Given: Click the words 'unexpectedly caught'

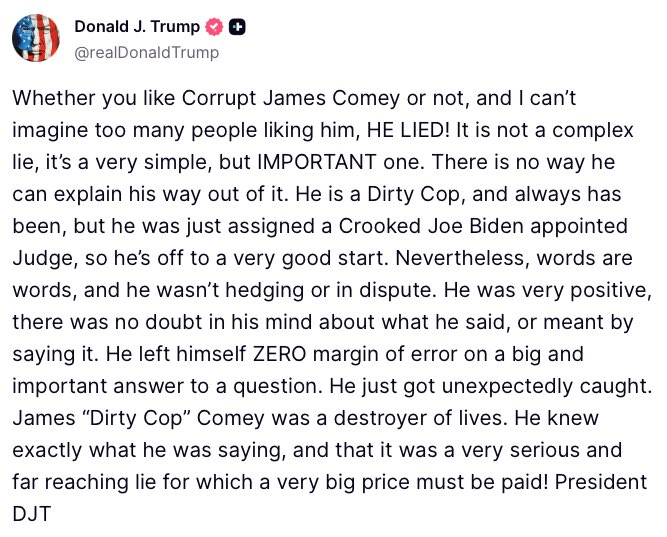Looking at the screenshot, I should click(547, 387).
